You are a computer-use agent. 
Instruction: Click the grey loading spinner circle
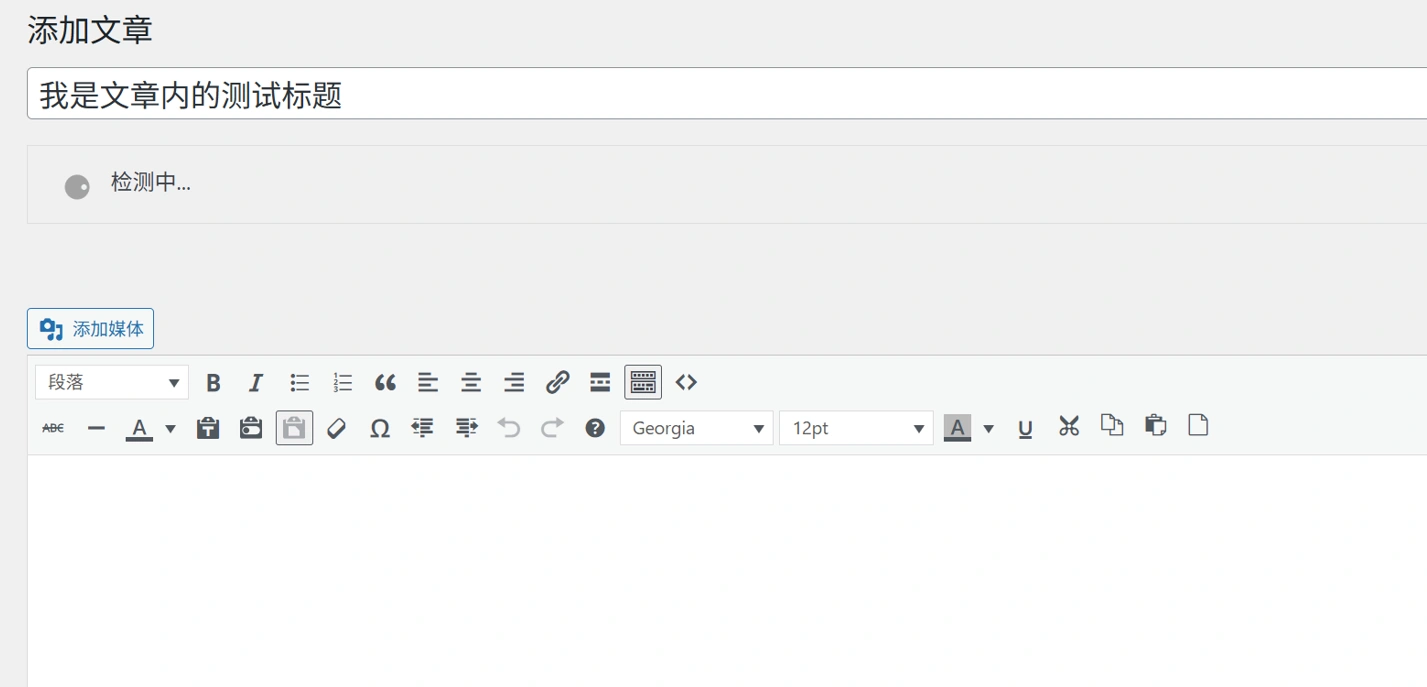pyautogui.click(x=77, y=187)
